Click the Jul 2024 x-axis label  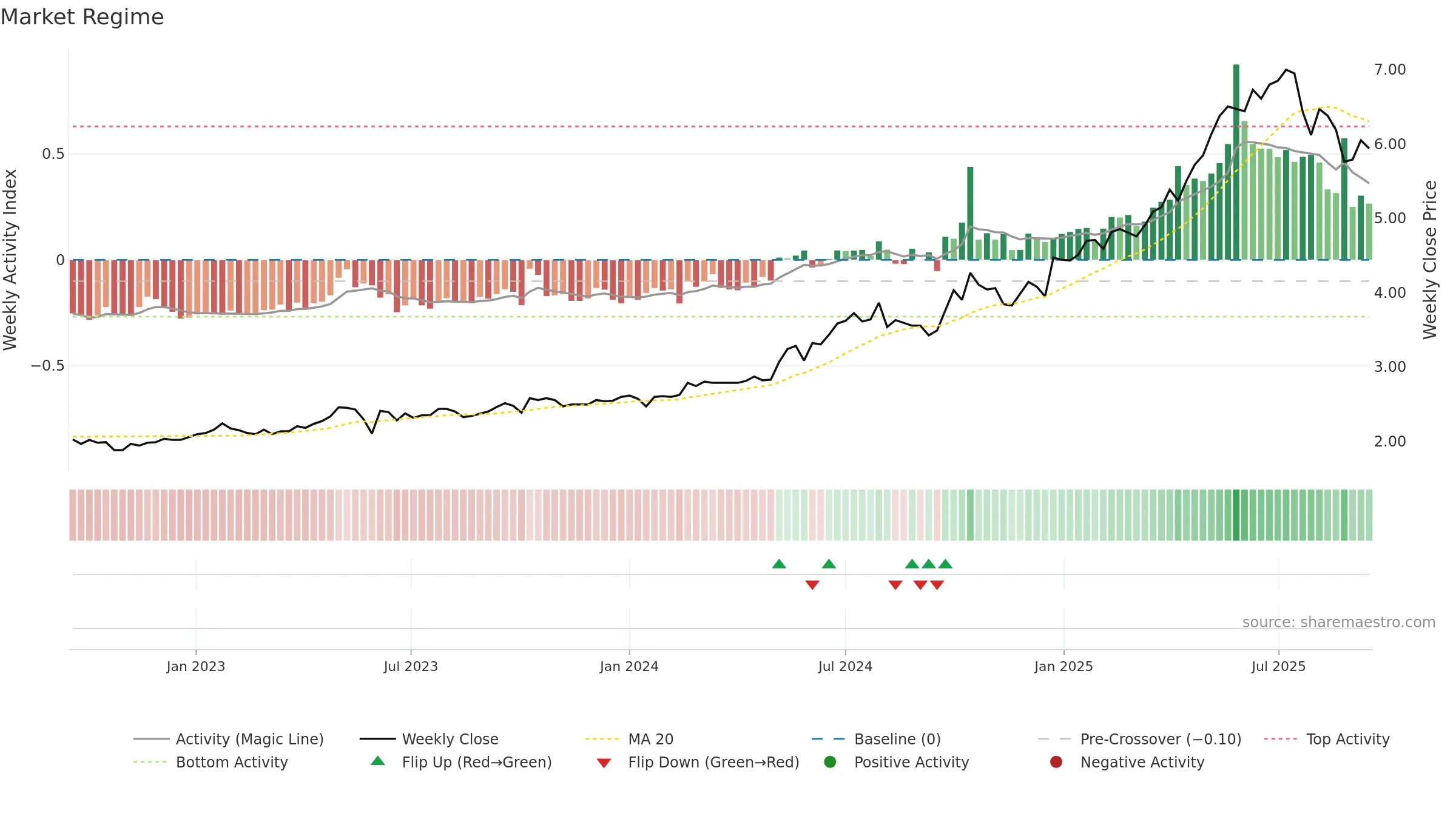click(x=845, y=666)
